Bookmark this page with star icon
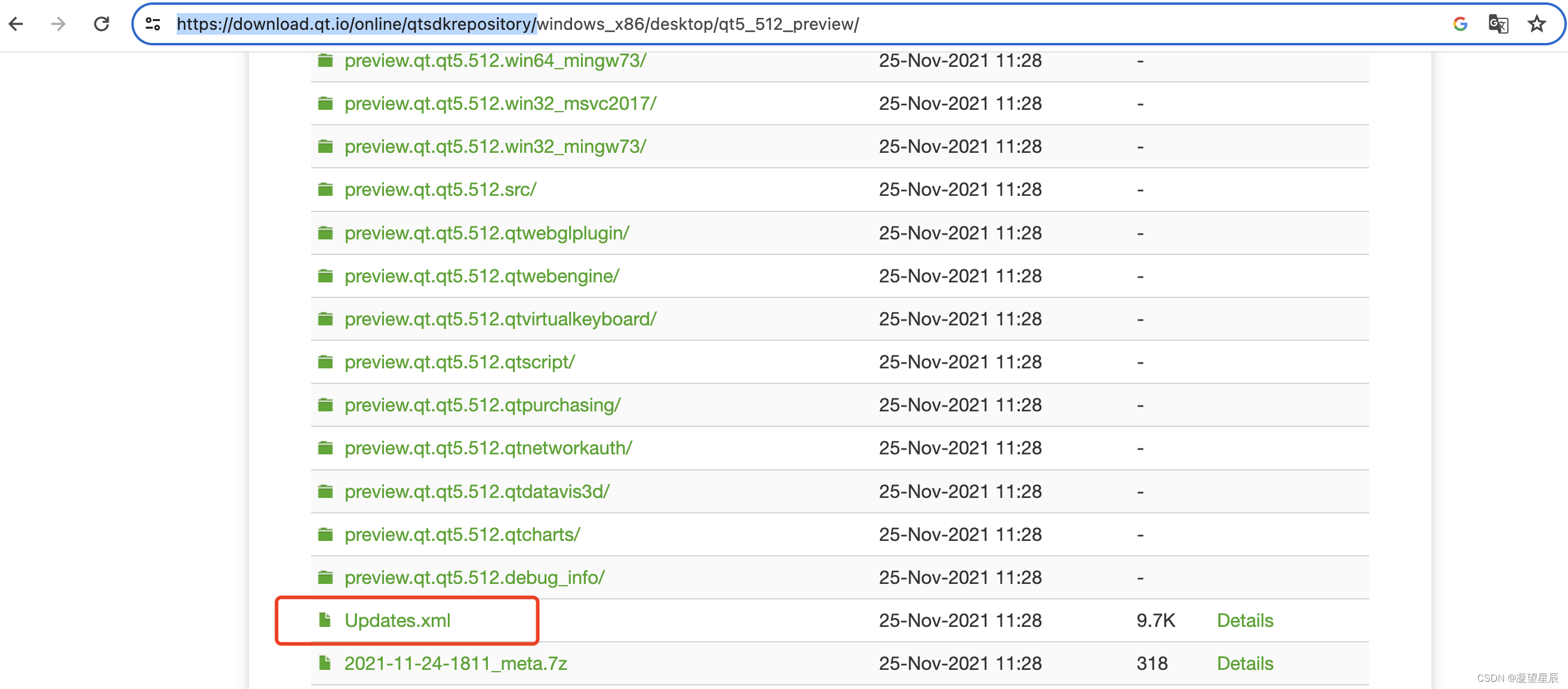This screenshot has width=1568, height=689. (x=1536, y=24)
